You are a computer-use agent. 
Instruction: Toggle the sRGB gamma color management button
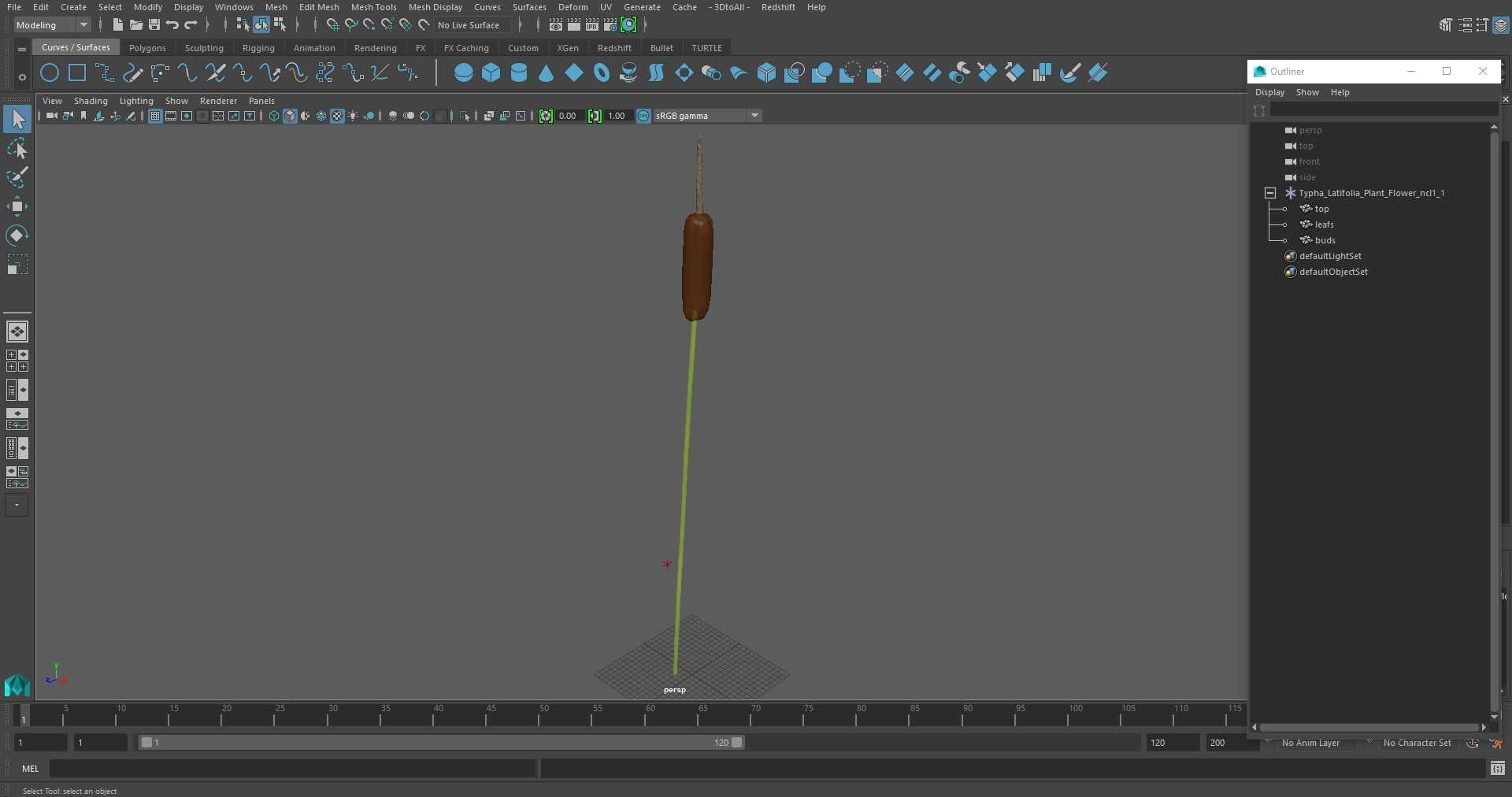(x=643, y=116)
